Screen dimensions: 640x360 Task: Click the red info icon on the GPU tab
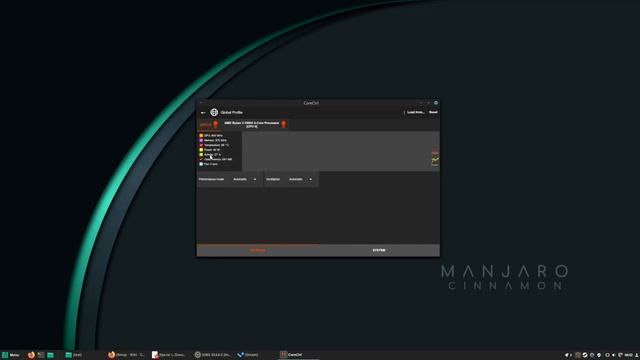[x=216, y=124]
